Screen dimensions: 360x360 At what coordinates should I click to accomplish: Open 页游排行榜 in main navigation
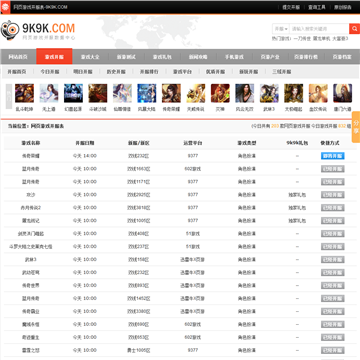pyautogui.click(x=306, y=57)
